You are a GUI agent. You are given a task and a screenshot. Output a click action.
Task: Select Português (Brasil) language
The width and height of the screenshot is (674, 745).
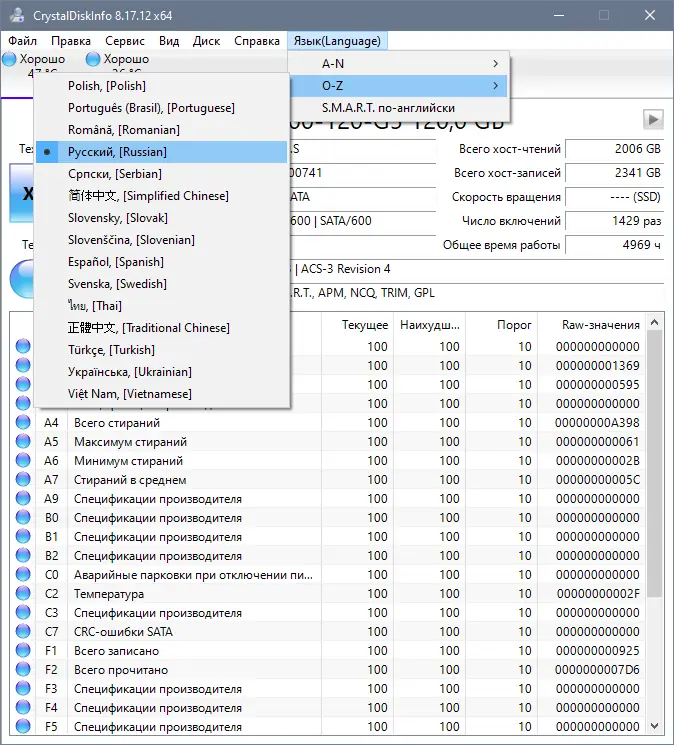[161, 108]
